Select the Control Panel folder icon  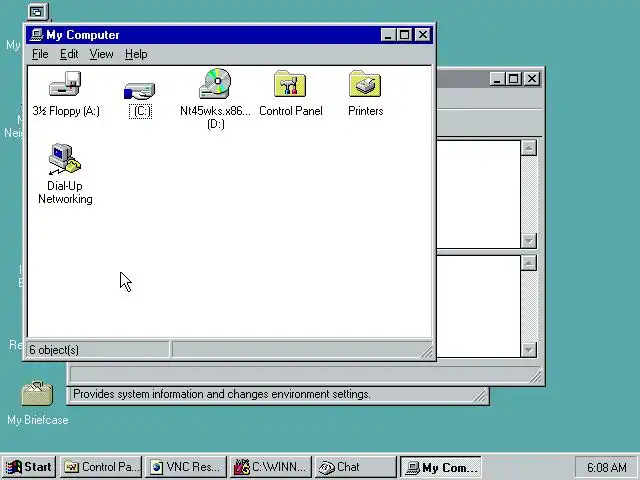point(290,84)
